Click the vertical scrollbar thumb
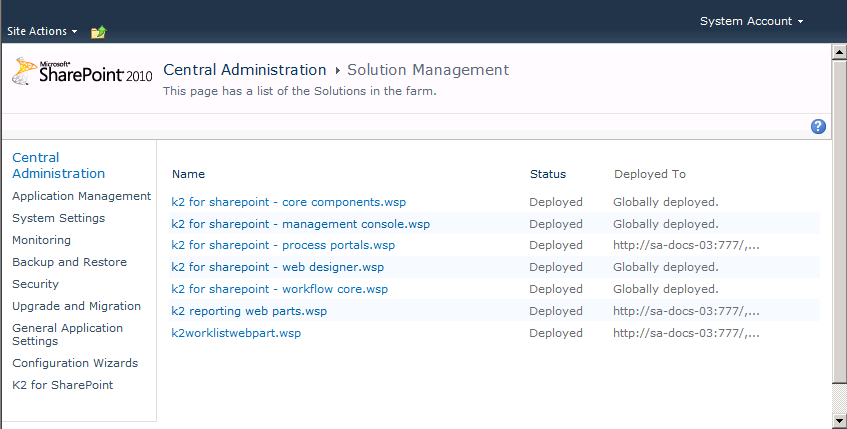 click(839, 220)
